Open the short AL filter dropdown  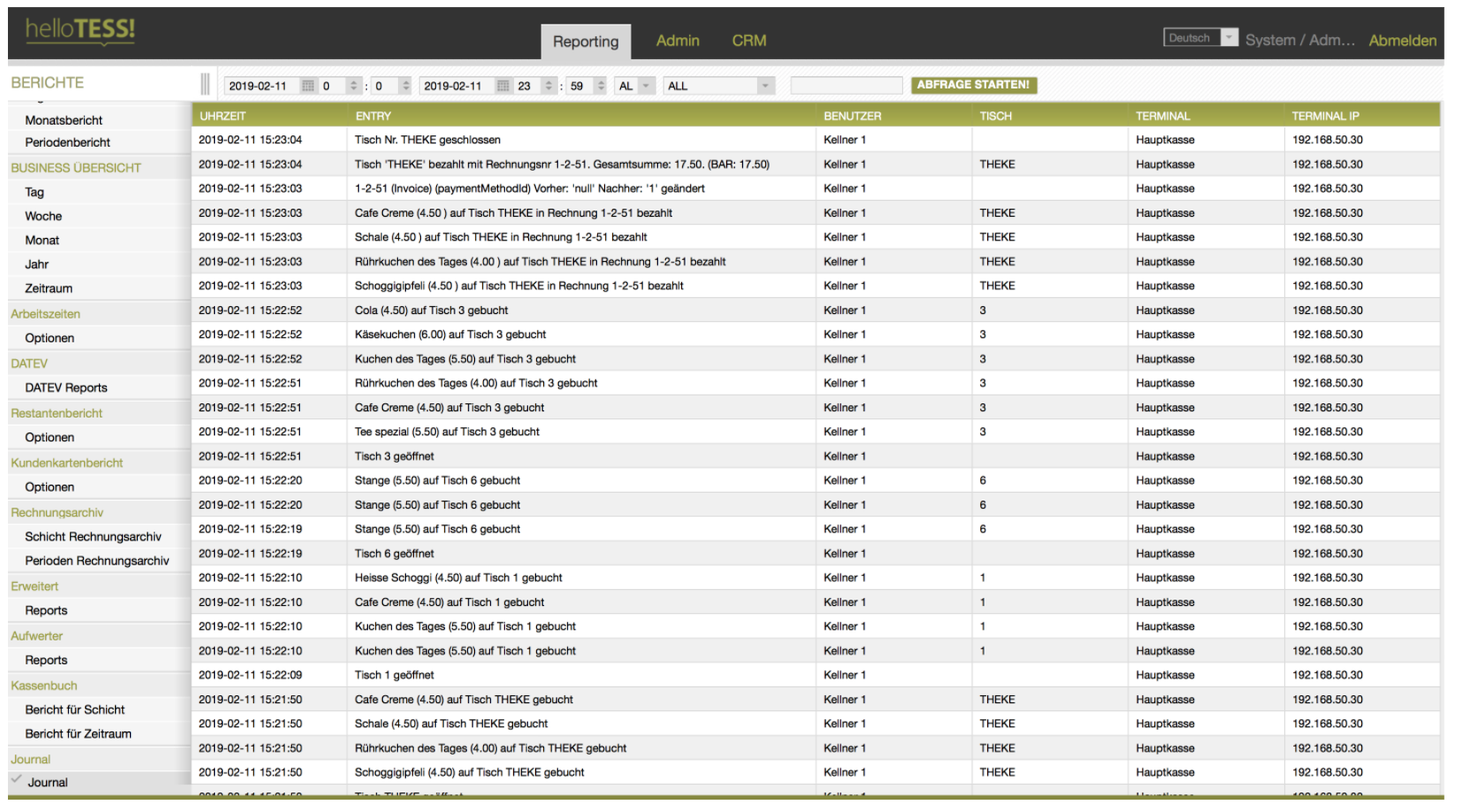[x=635, y=86]
